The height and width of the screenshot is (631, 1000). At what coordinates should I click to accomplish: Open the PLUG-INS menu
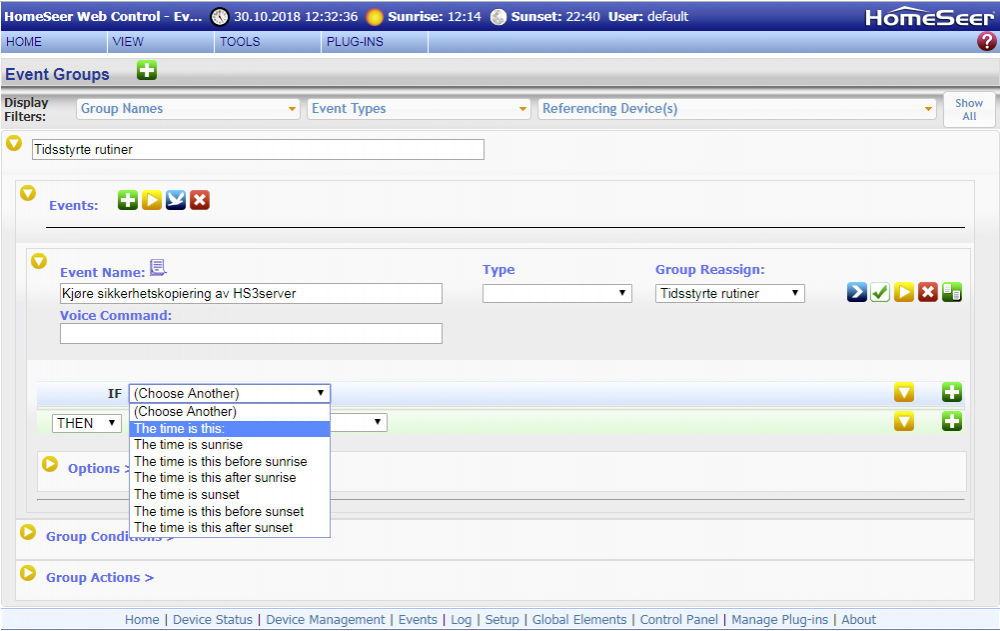tap(354, 42)
